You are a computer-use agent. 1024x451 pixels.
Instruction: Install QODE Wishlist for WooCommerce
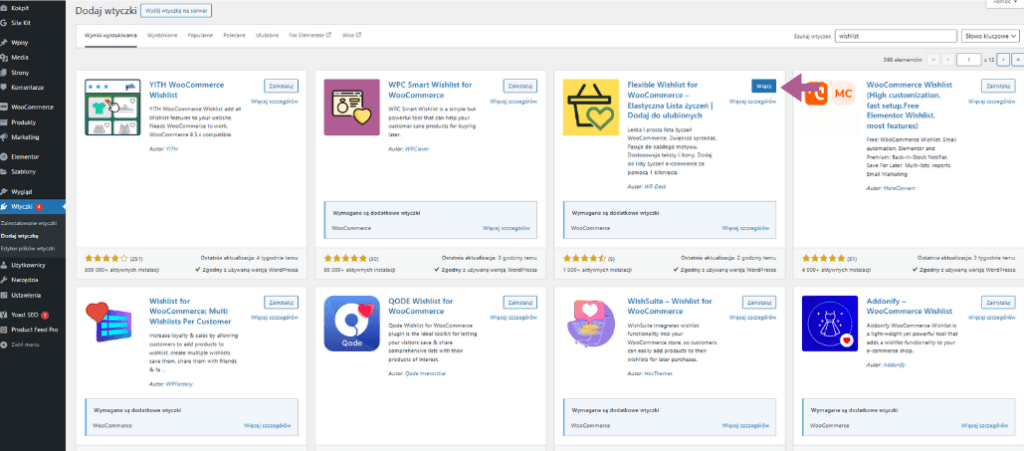(520, 302)
